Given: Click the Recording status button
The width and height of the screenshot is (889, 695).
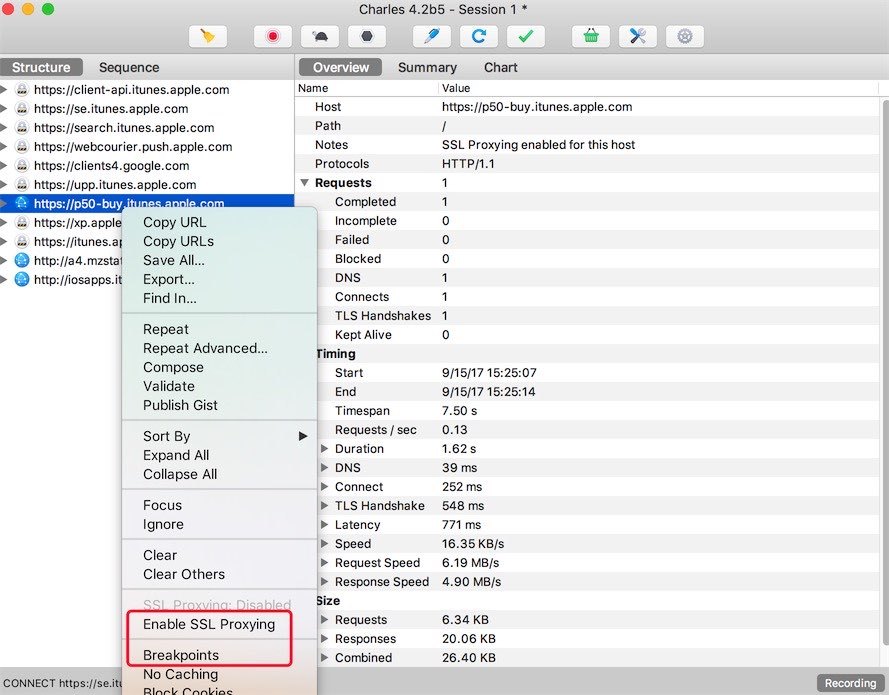Looking at the screenshot, I should [x=849, y=683].
